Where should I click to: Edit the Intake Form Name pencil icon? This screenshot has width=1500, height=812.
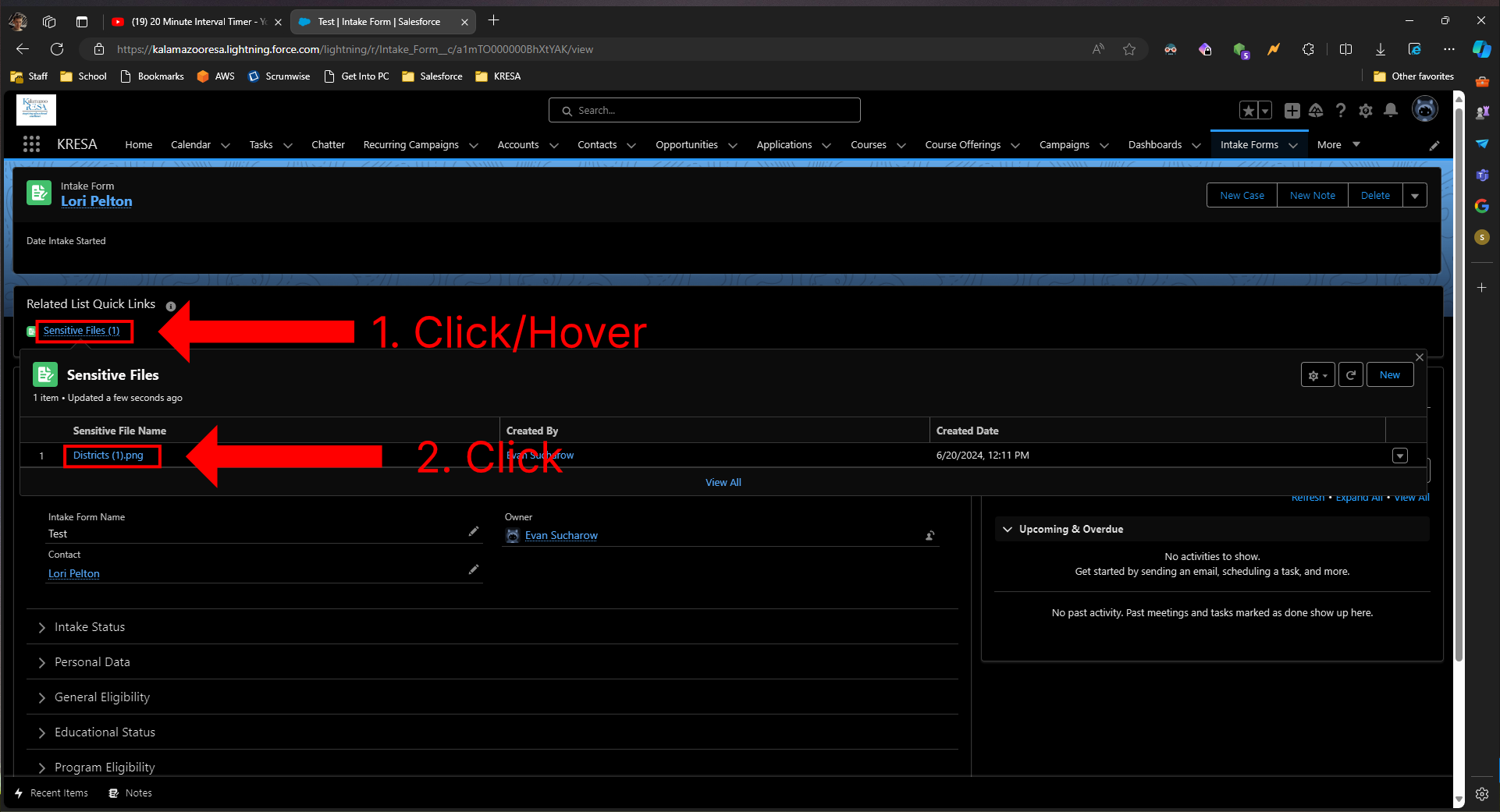[x=473, y=531]
